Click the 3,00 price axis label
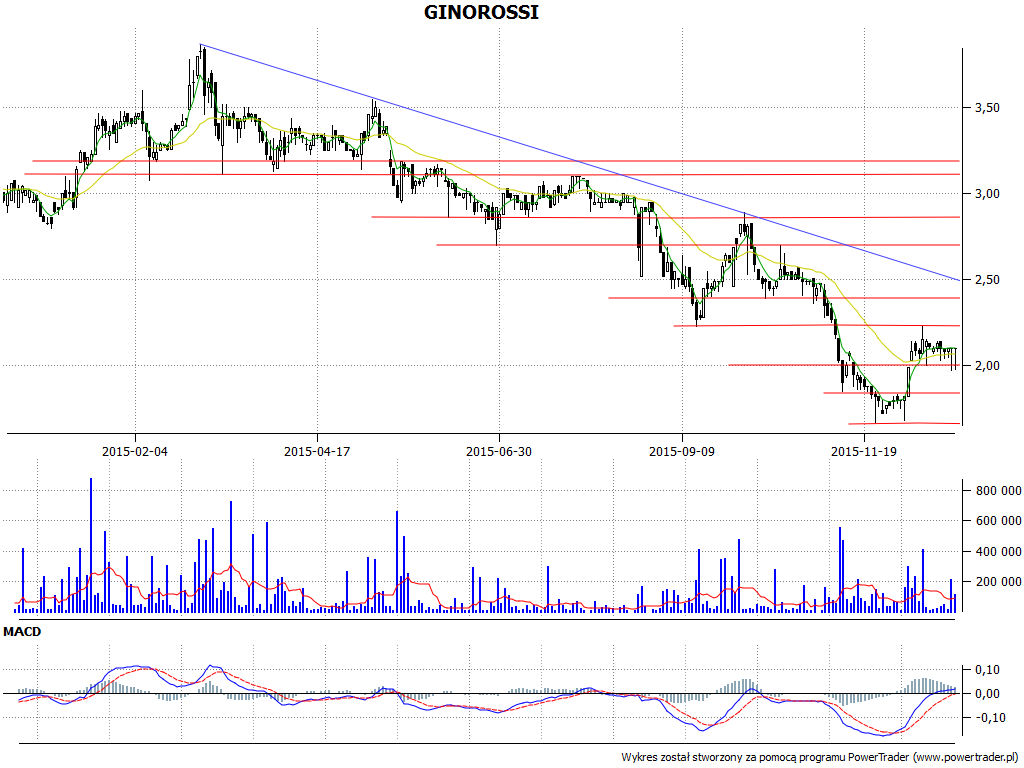The width and height of the screenshot is (1024, 768). (987, 194)
